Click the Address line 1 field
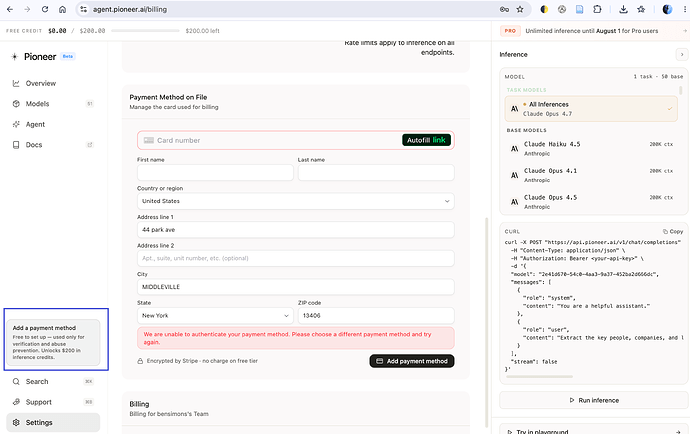The width and height of the screenshot is (690, 434). pos(296,230)
